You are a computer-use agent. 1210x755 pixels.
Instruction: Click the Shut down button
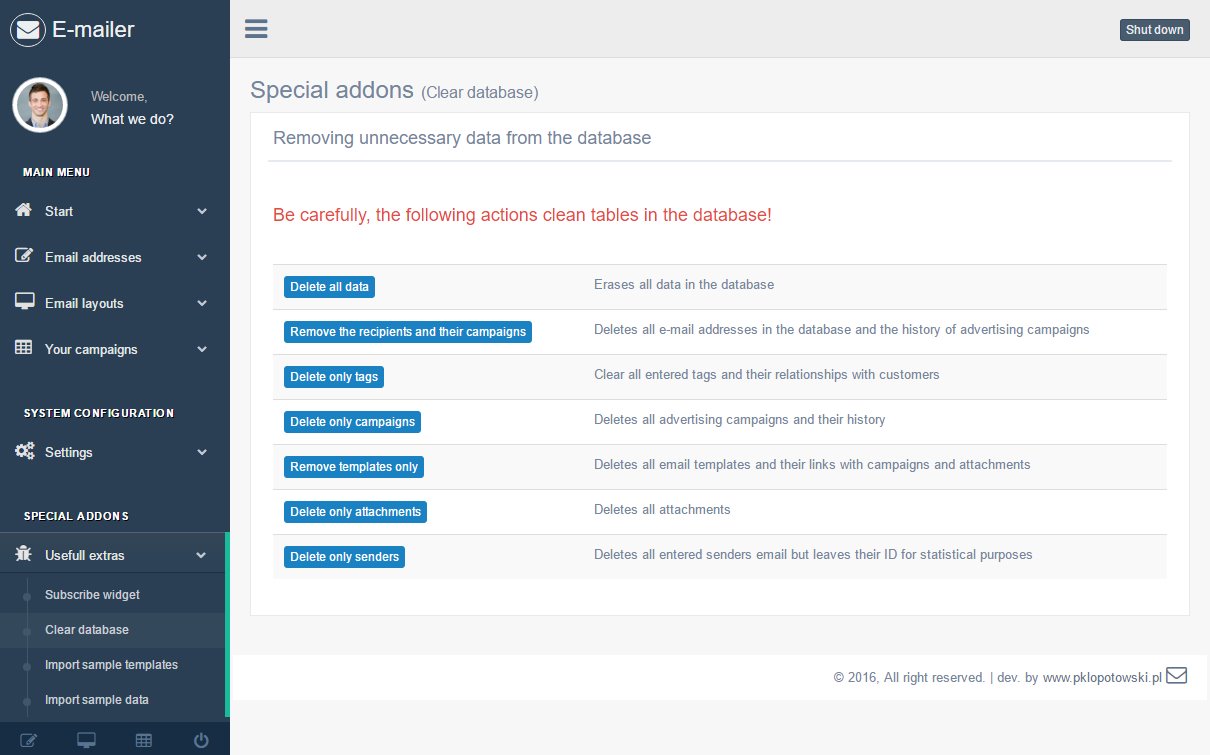pyautogui.click(x=1154, y=30)
